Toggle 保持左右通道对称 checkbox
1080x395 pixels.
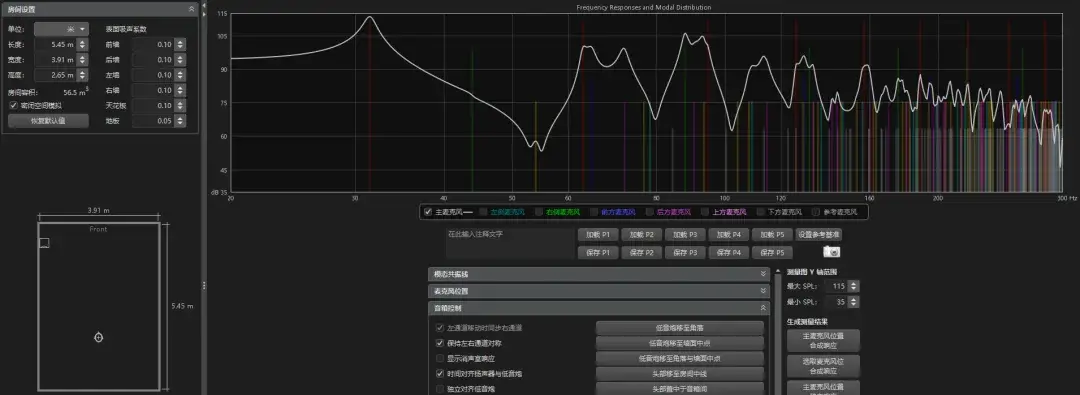click(440, 343)
